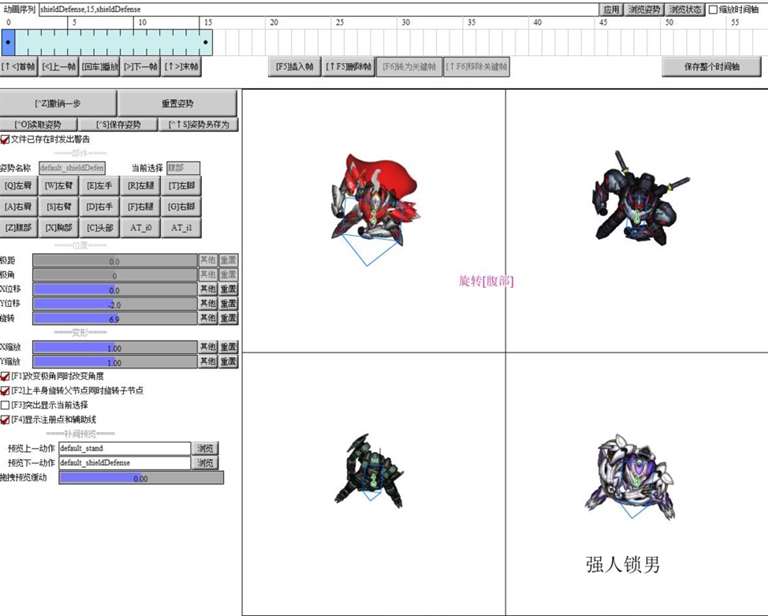Uncheck [F4]显示注册点和辅助线 checkbox

pos(6,420)
